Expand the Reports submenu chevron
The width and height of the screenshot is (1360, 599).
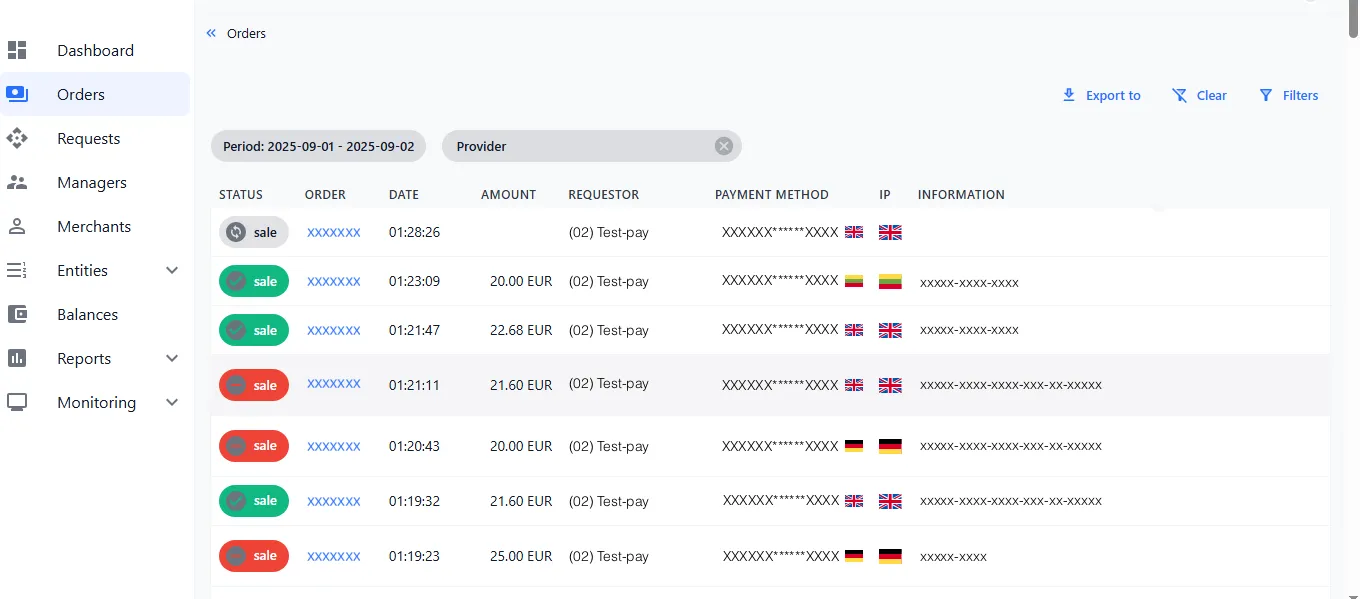[172, 358]
